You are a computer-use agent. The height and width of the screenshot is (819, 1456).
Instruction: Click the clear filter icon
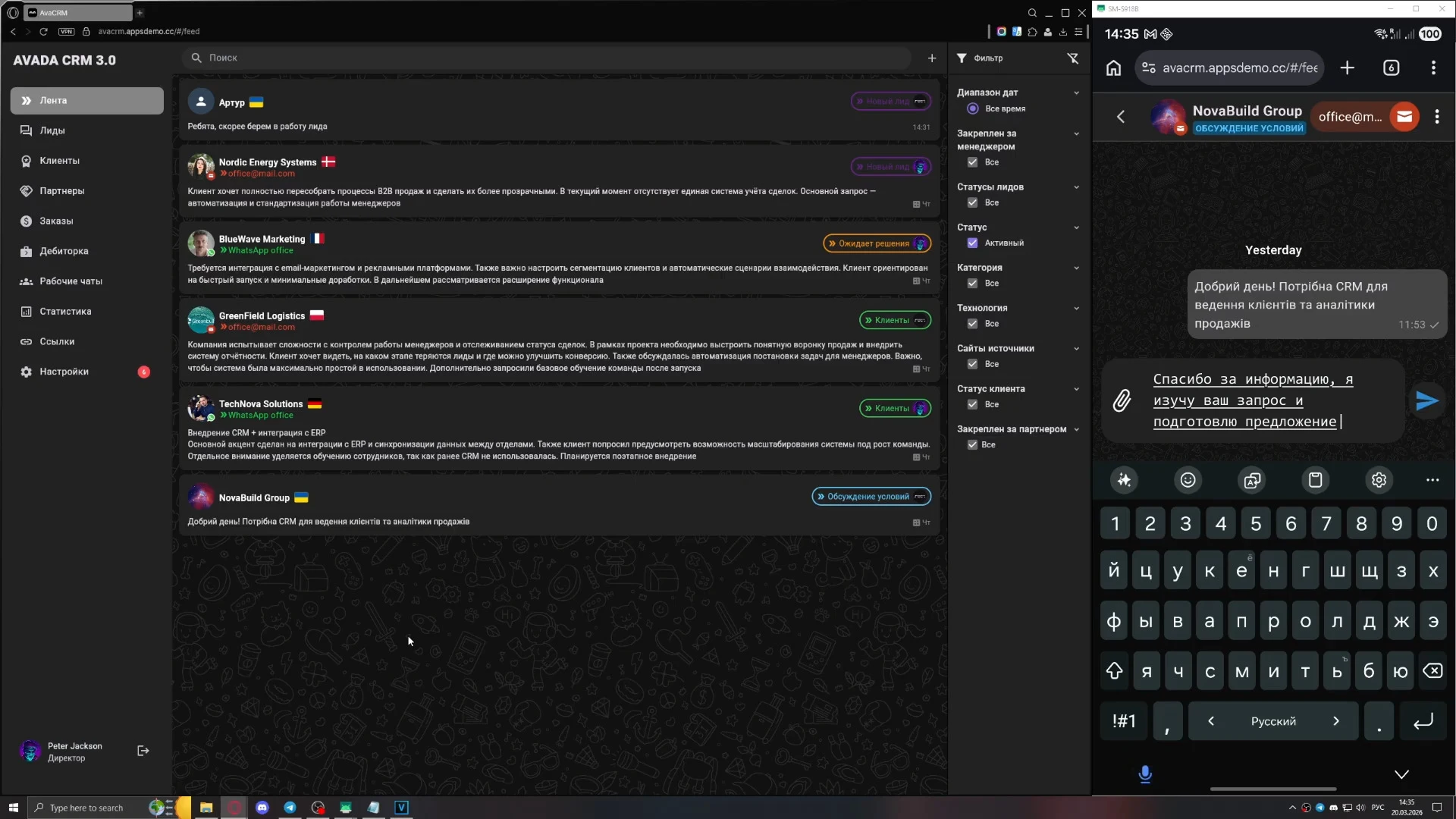[x=1072, y=58]
